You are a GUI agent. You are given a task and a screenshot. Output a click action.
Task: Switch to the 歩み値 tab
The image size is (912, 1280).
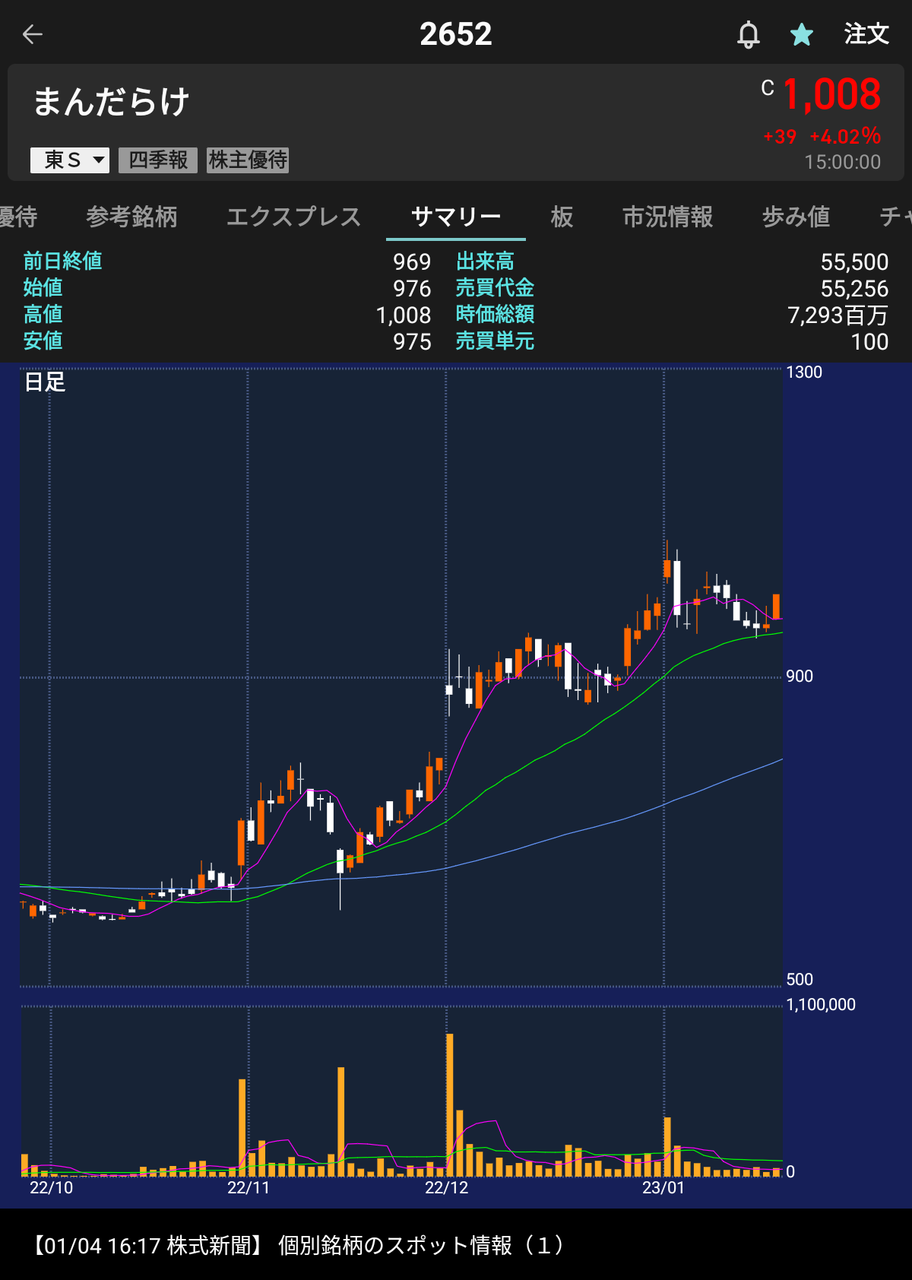[x=796, y=217]
